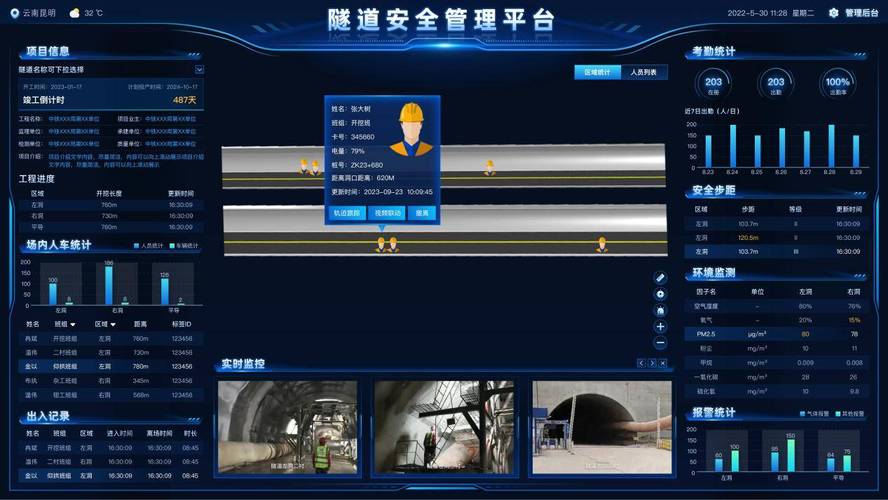
Task: Select the 345m distance row for 布依
Action: tap(111, 381)
